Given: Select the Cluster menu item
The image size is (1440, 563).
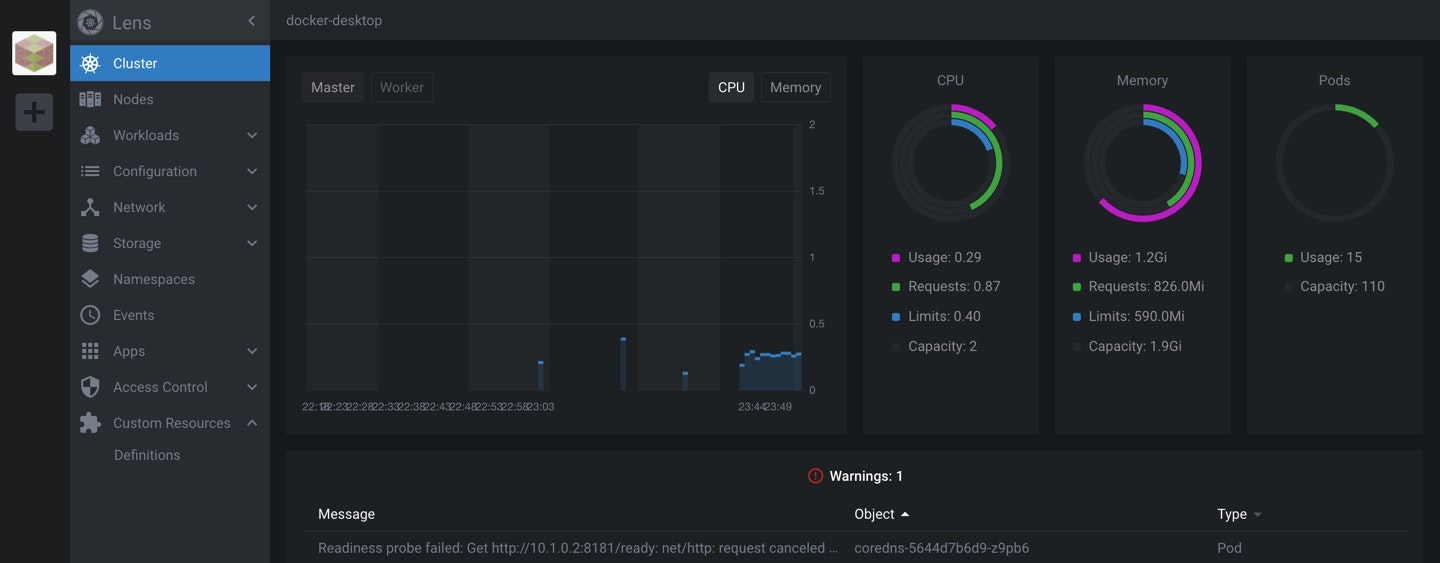Looking at the screenshot, I should tap(170, 63).
